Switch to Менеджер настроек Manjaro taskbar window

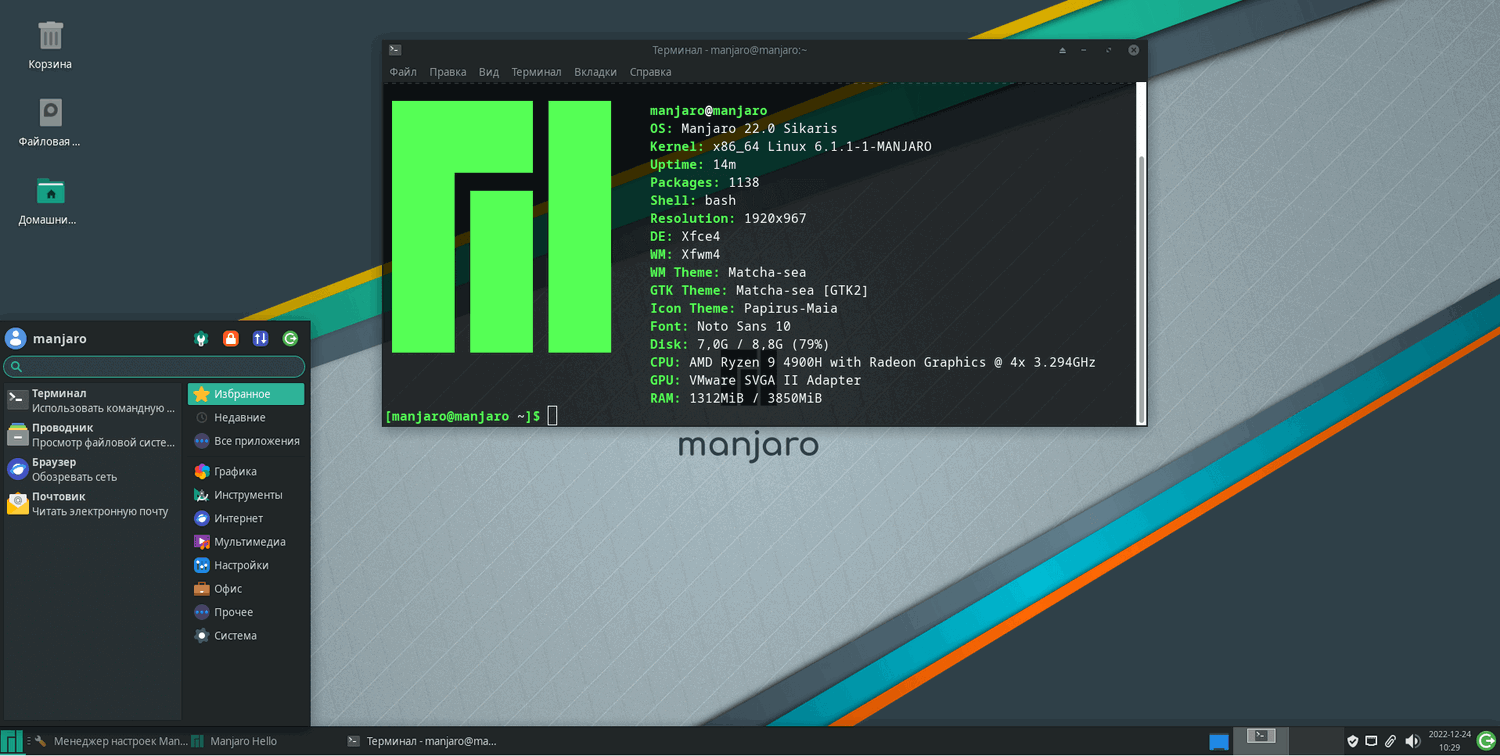point(109,741)
